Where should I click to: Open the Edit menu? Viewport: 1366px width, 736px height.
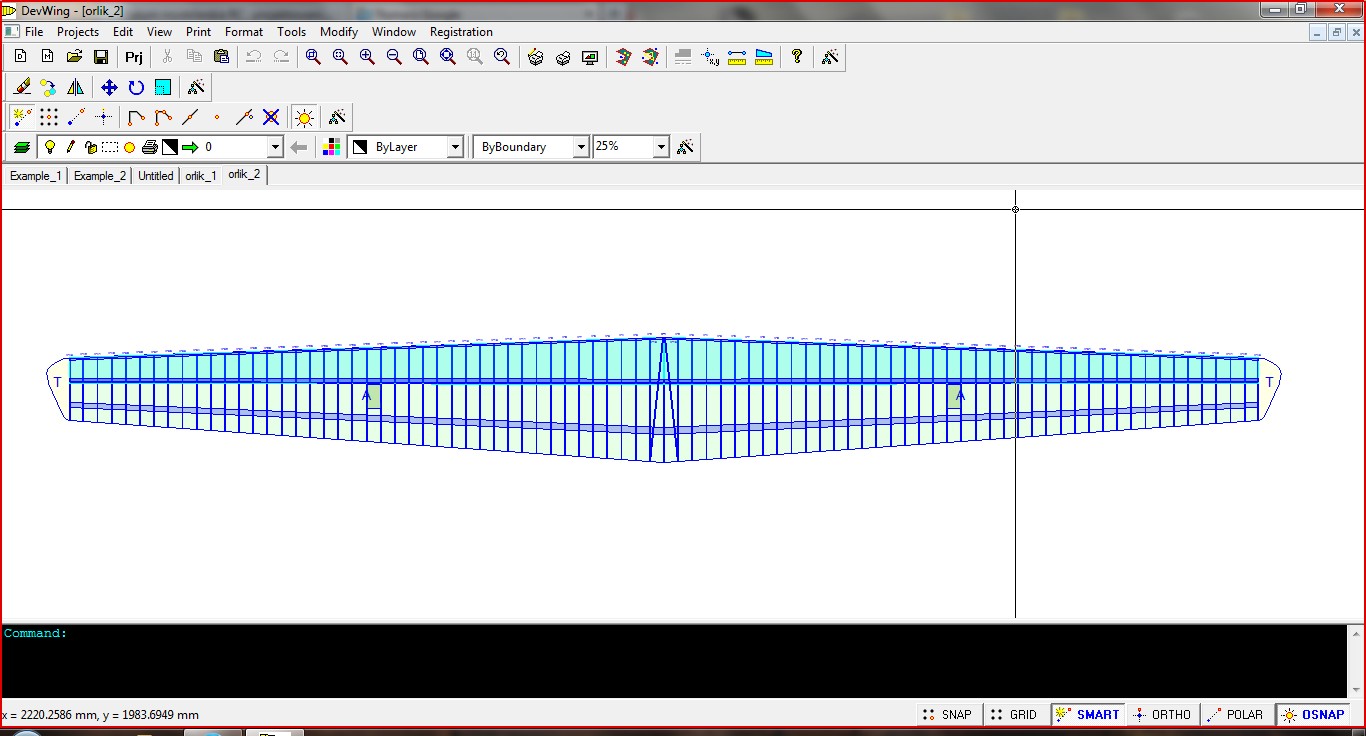pos(123,32)
